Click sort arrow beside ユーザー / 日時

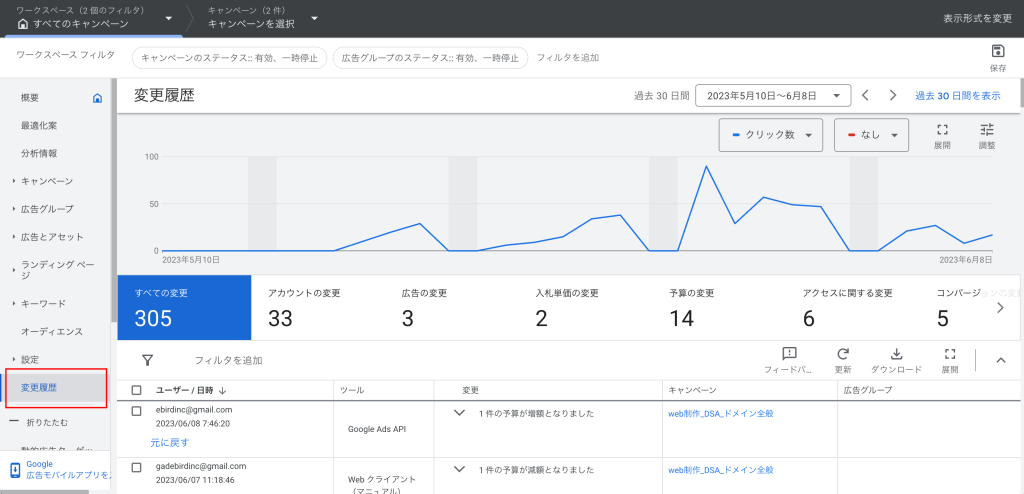pyautogui.click(x=222, y=390)
